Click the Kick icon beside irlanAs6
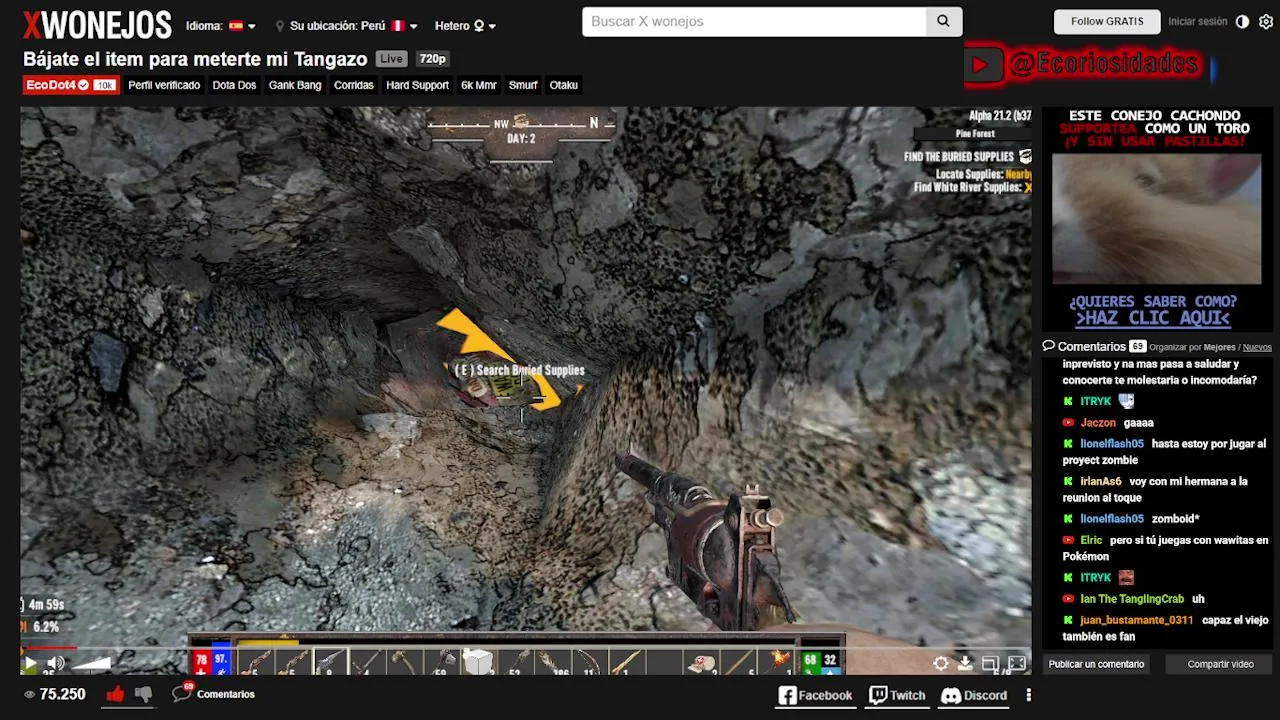Image resolution: width=1280 pixels, height=720 pixels. pyautogui.click(x=1068, y=481)
